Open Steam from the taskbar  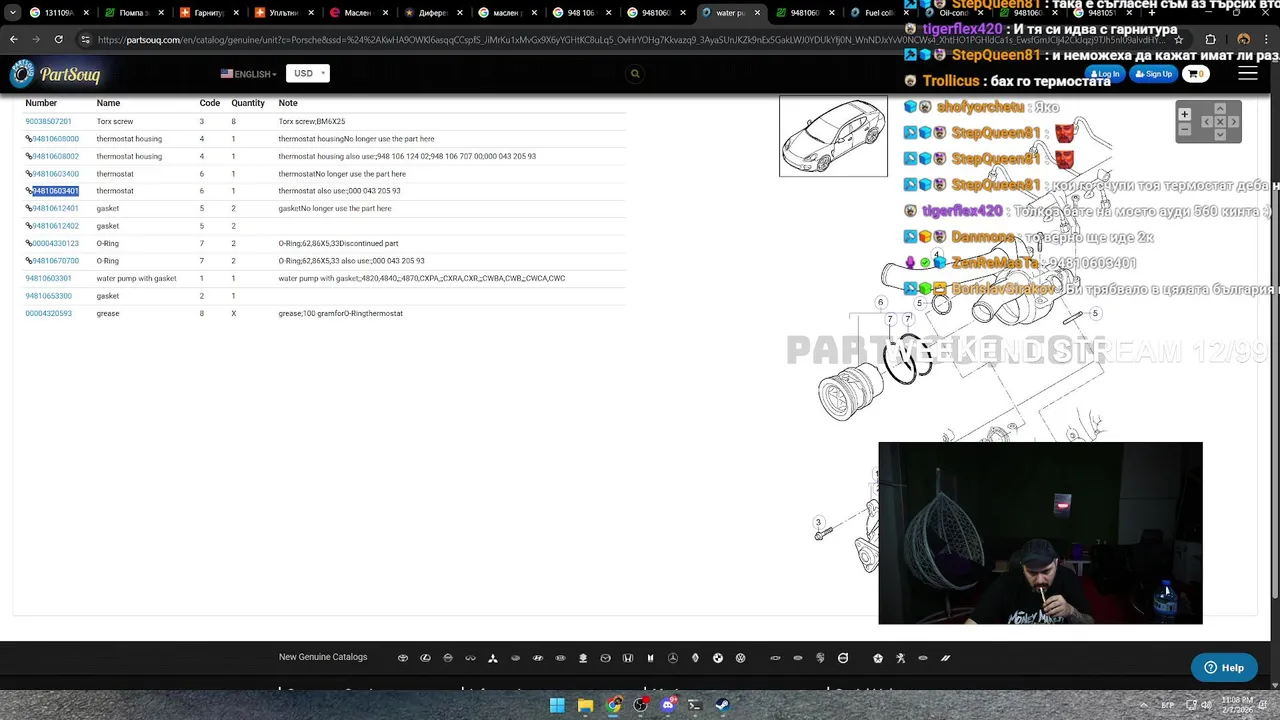[722, 705]
